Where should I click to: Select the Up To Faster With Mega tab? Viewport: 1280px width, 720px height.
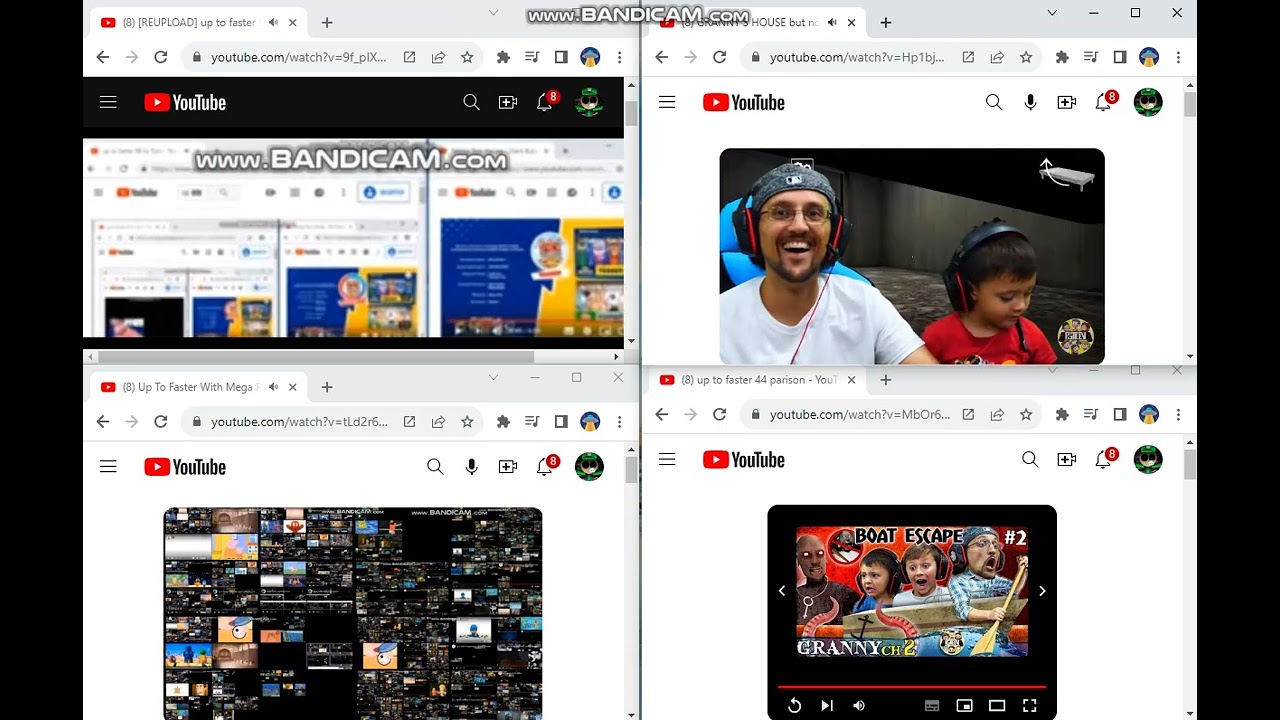[x=198, y=387]
